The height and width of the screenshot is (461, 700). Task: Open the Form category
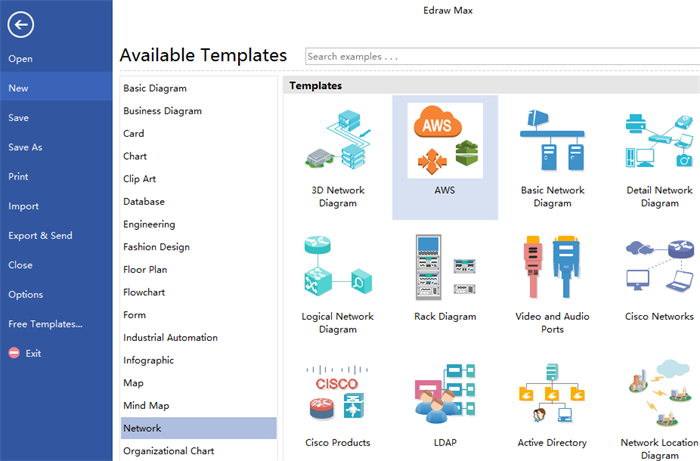click(134, 315)
